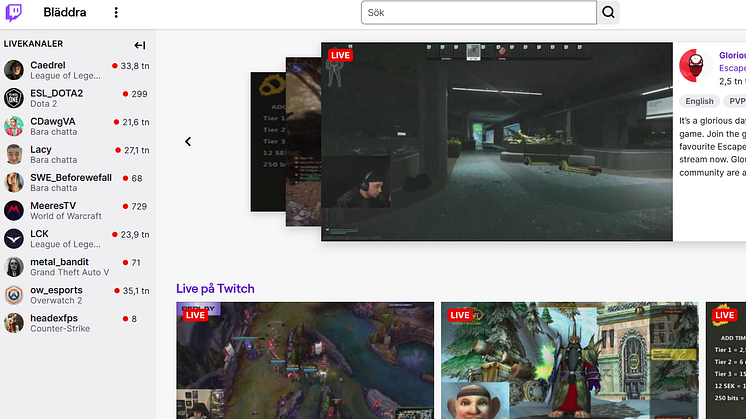Image resolution: width=746 pixels, height=419 pixels.
Task: Open the LCK channel avatar
Action: point(14,238)
